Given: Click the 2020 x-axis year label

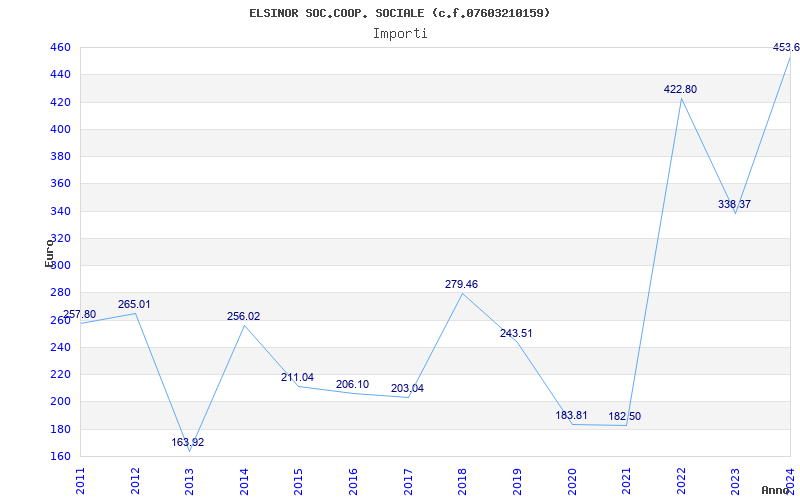Looking at the screenshot, I should (572, 481).
